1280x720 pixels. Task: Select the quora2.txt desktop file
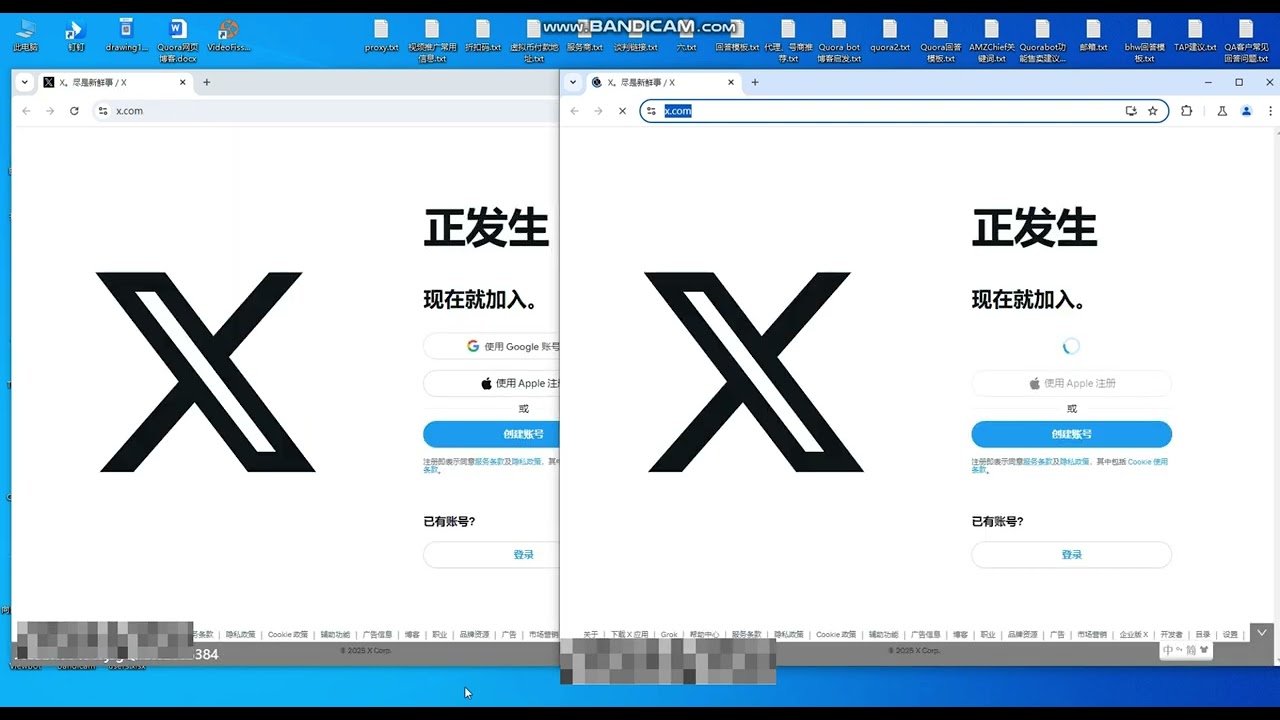click(x=890, y=35)
